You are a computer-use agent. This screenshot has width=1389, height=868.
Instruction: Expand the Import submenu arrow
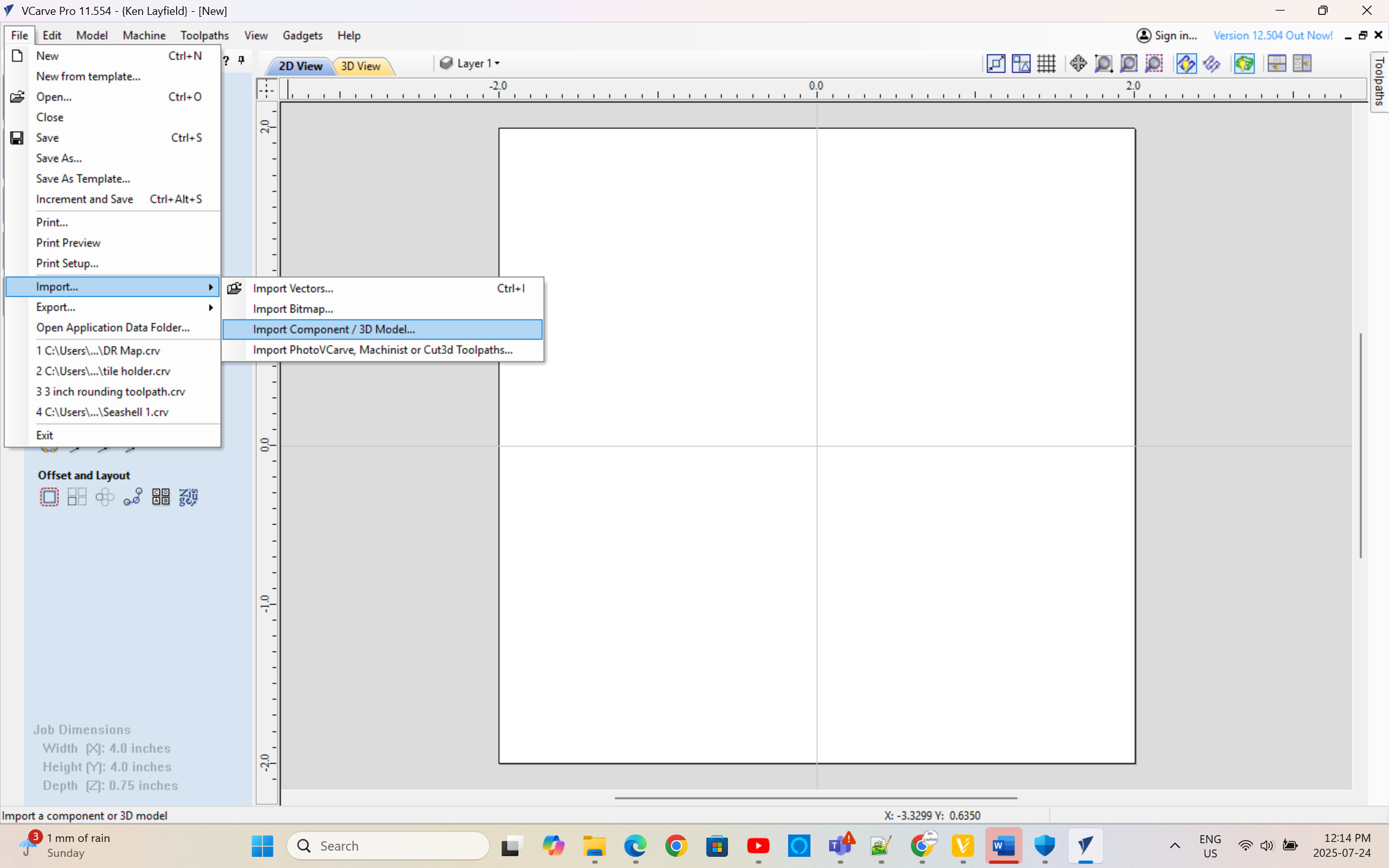pyautogui.click(x=211, y=286)
